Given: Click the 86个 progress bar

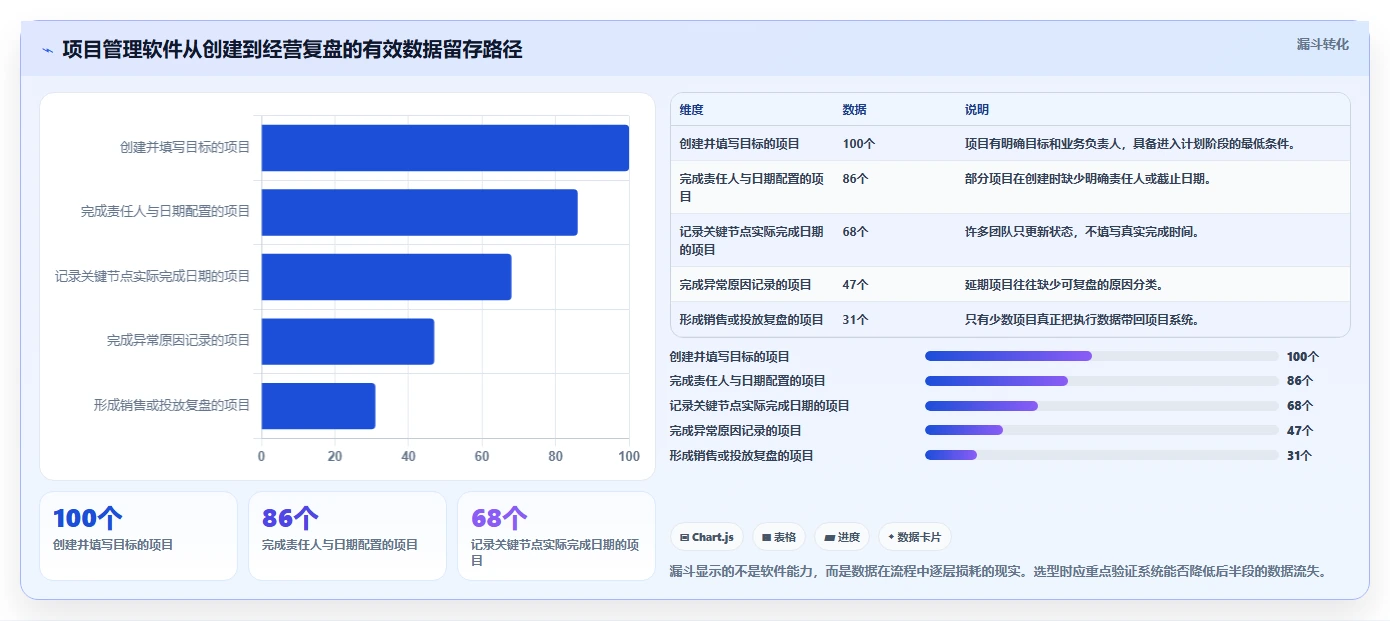Looking at the screenshot, I should click(x=1102, y=381).
